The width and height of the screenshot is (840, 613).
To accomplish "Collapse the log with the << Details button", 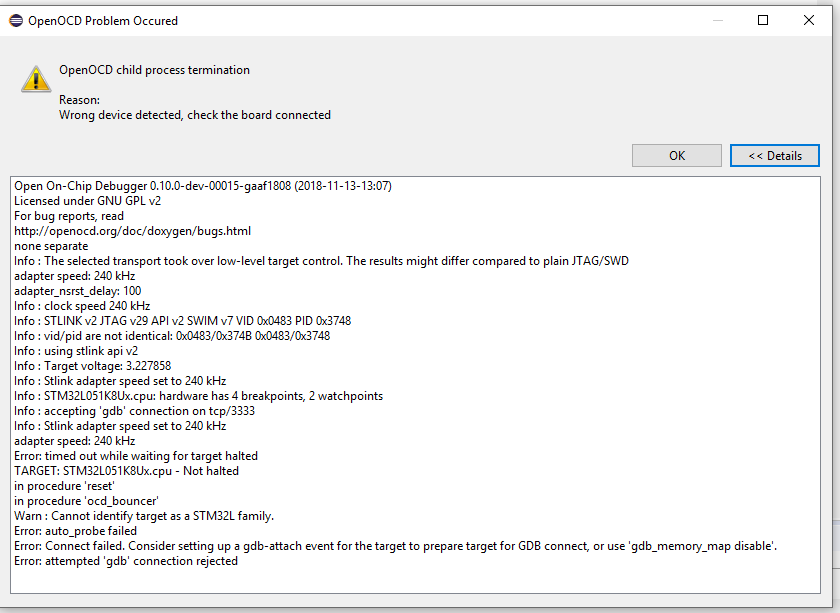I will tap(774, 156).
